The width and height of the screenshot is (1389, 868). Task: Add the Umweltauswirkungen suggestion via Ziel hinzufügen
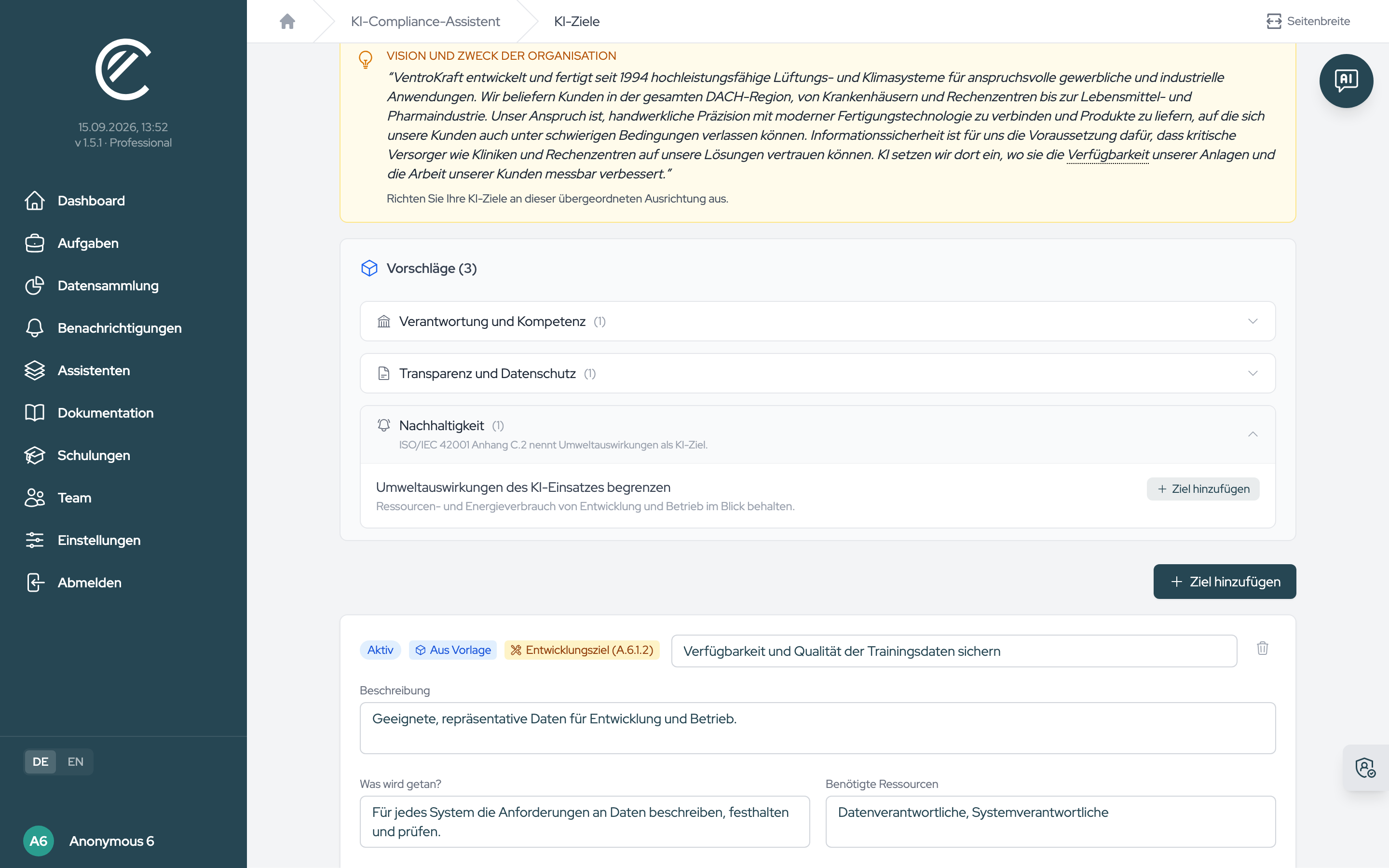point(1203,489)
